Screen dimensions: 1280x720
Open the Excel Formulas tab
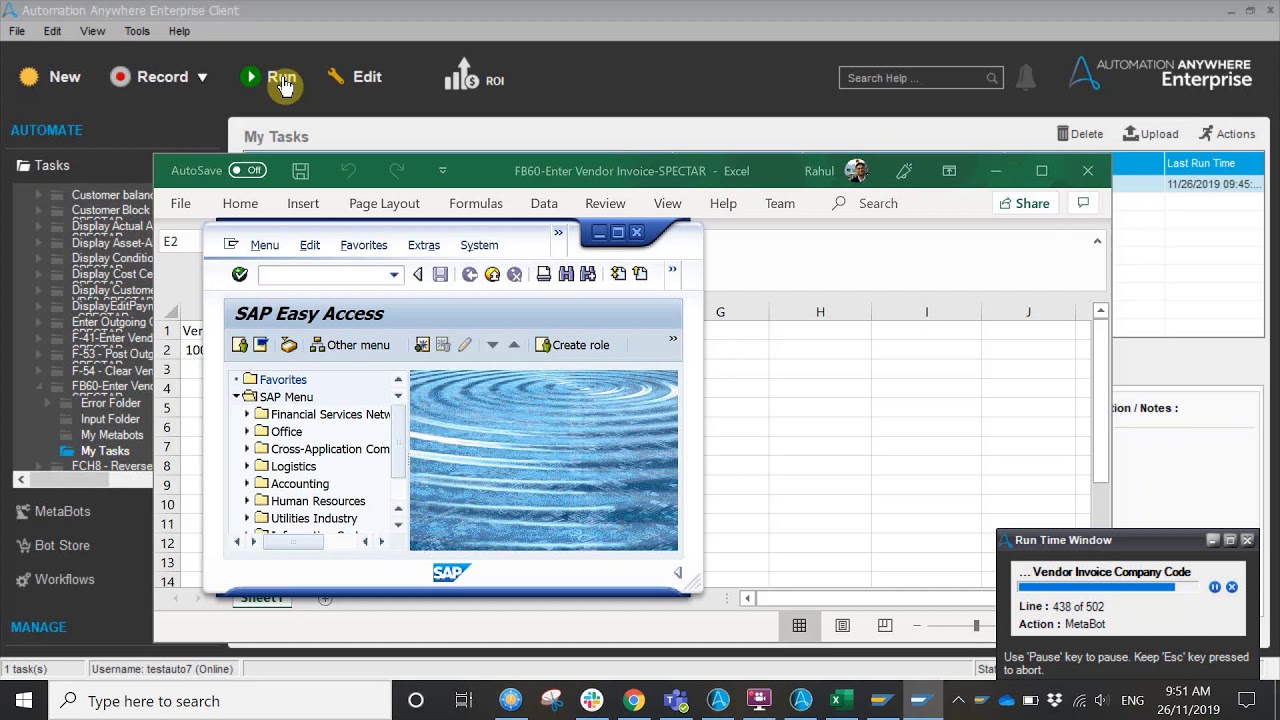pyautogui.click(x=476, y=203)
